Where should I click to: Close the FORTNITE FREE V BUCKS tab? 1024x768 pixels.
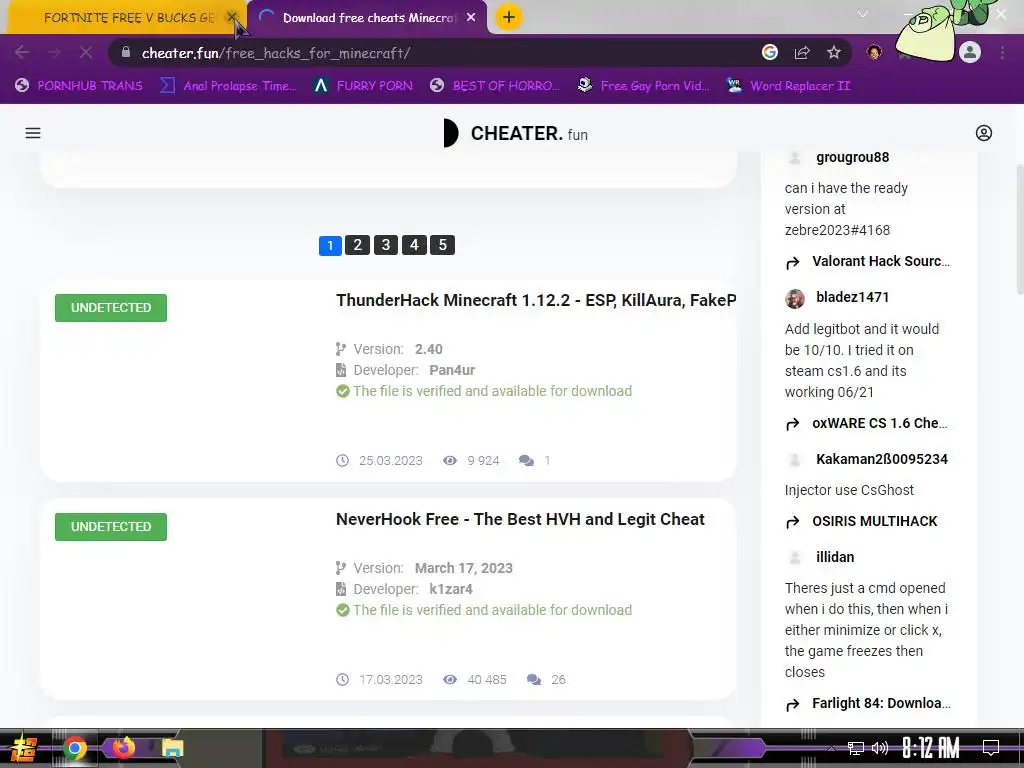coord(232,17)
